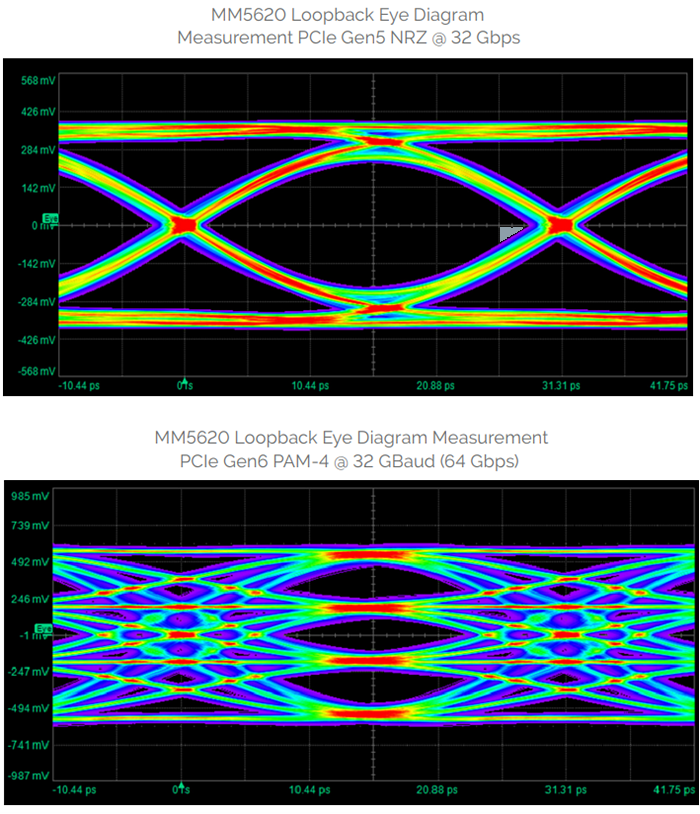
Task: Click the left red crossing point of the NRZ eye
Action: [x=183, y=225]
